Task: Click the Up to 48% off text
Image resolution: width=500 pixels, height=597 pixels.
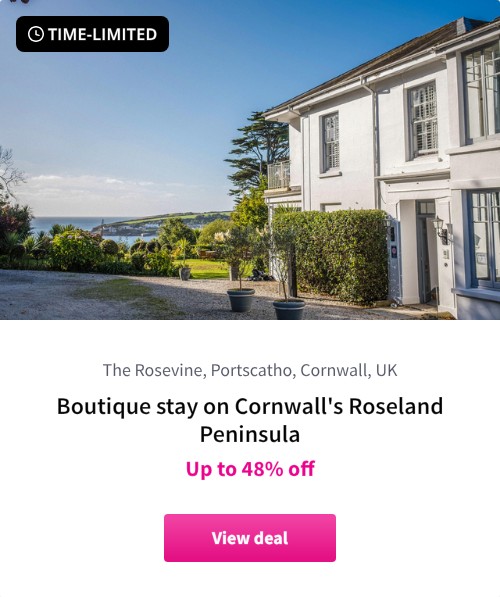Action: coord(250,469)
